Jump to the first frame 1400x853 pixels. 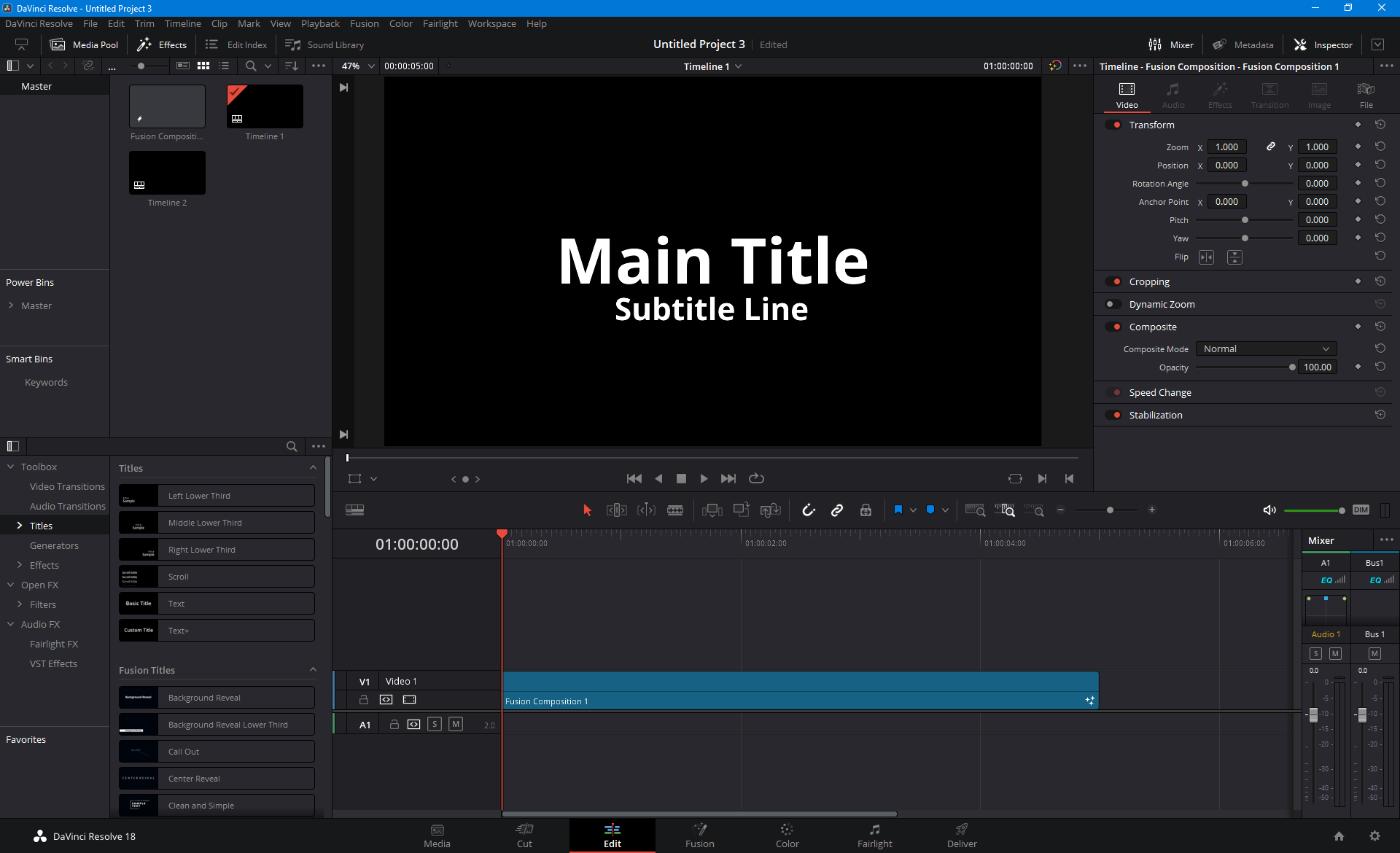click(634, 479)
